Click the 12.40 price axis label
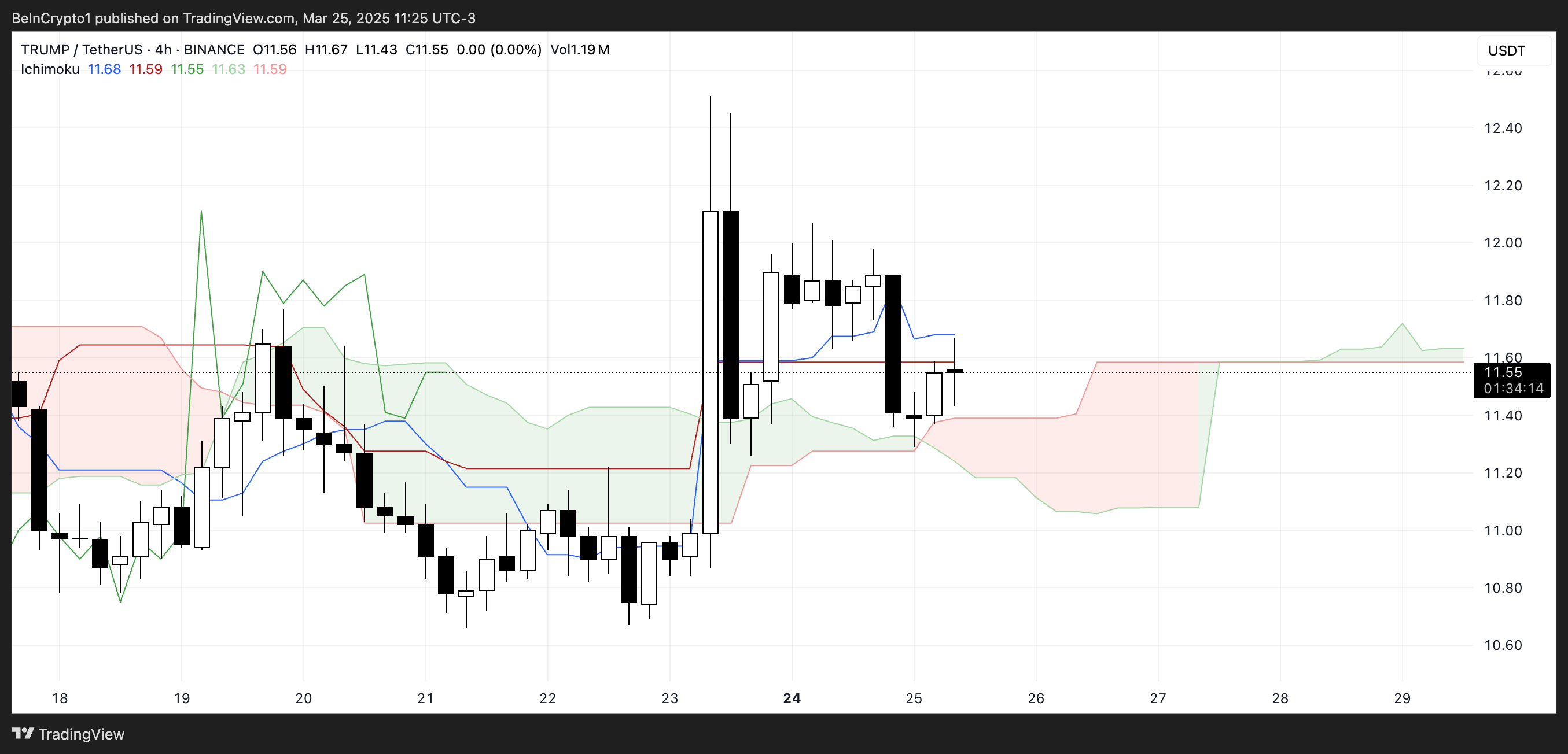Screen dimensions: 1568x754 click(1502, 128)
